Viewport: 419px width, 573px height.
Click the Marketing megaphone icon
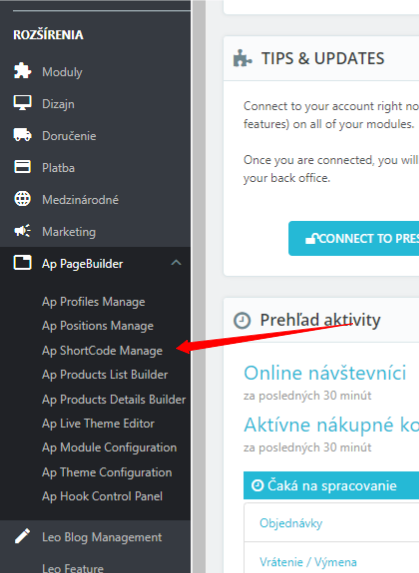tap(22, 231)
